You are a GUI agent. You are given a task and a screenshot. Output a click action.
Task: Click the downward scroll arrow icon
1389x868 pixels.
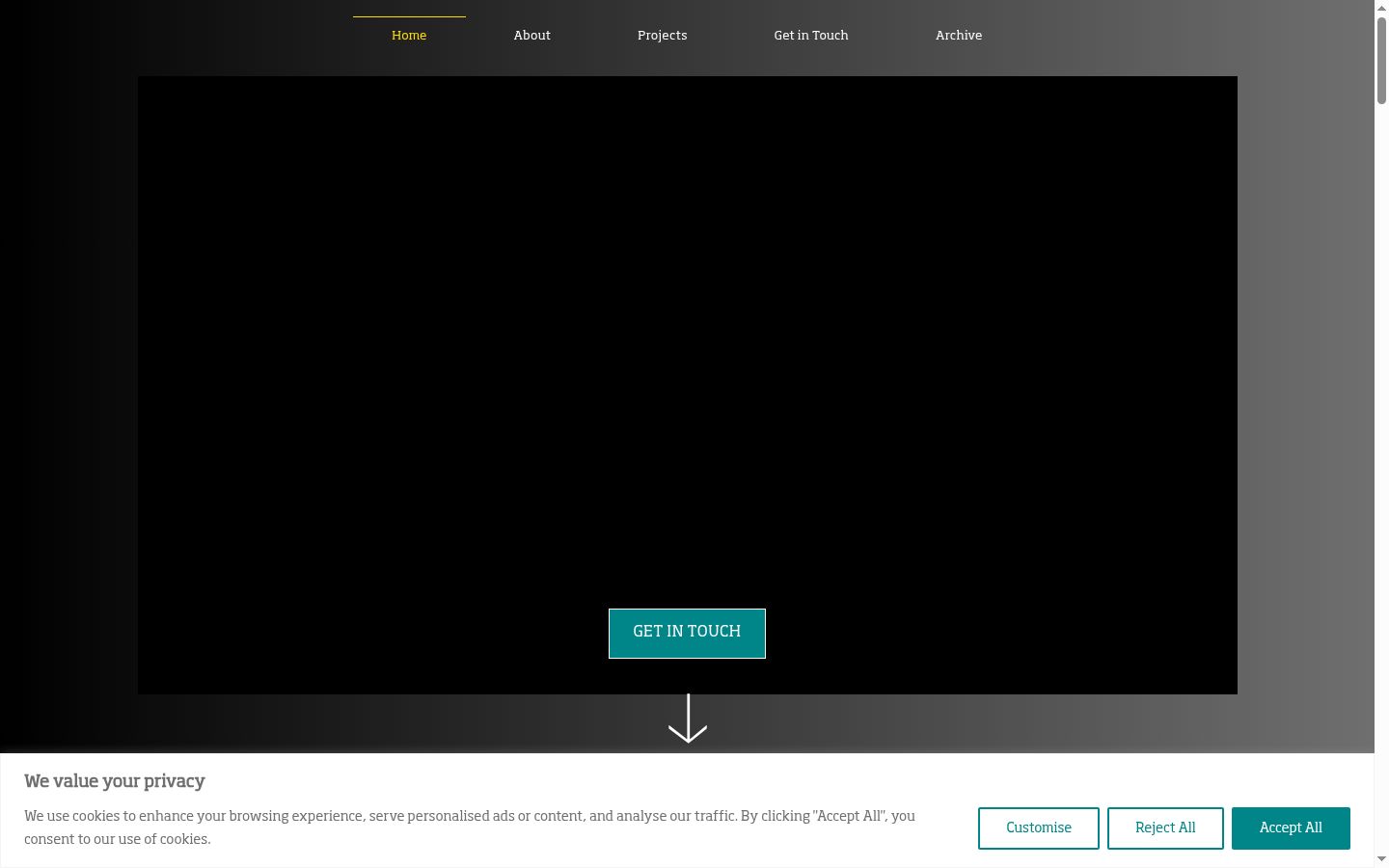pyautogui.click(x=688, y=719)
